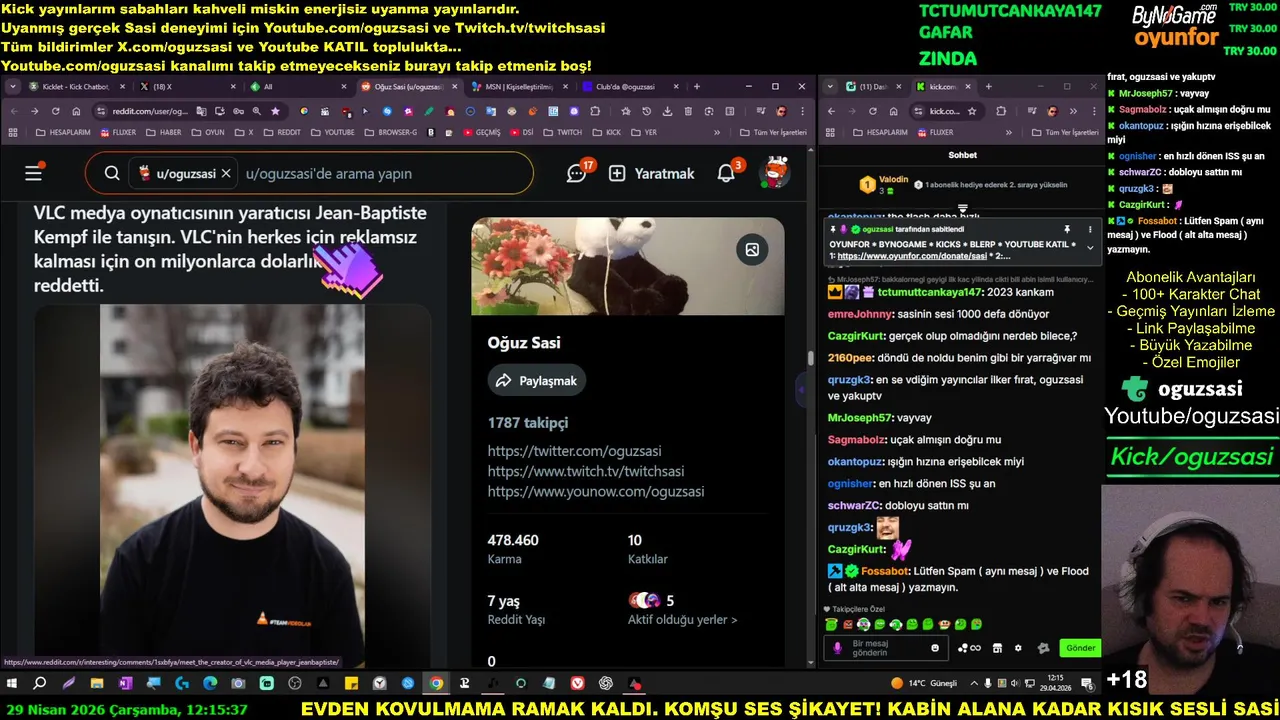Bookmark the kick.com page with star

pyautogui.click(x=971, y=111)
